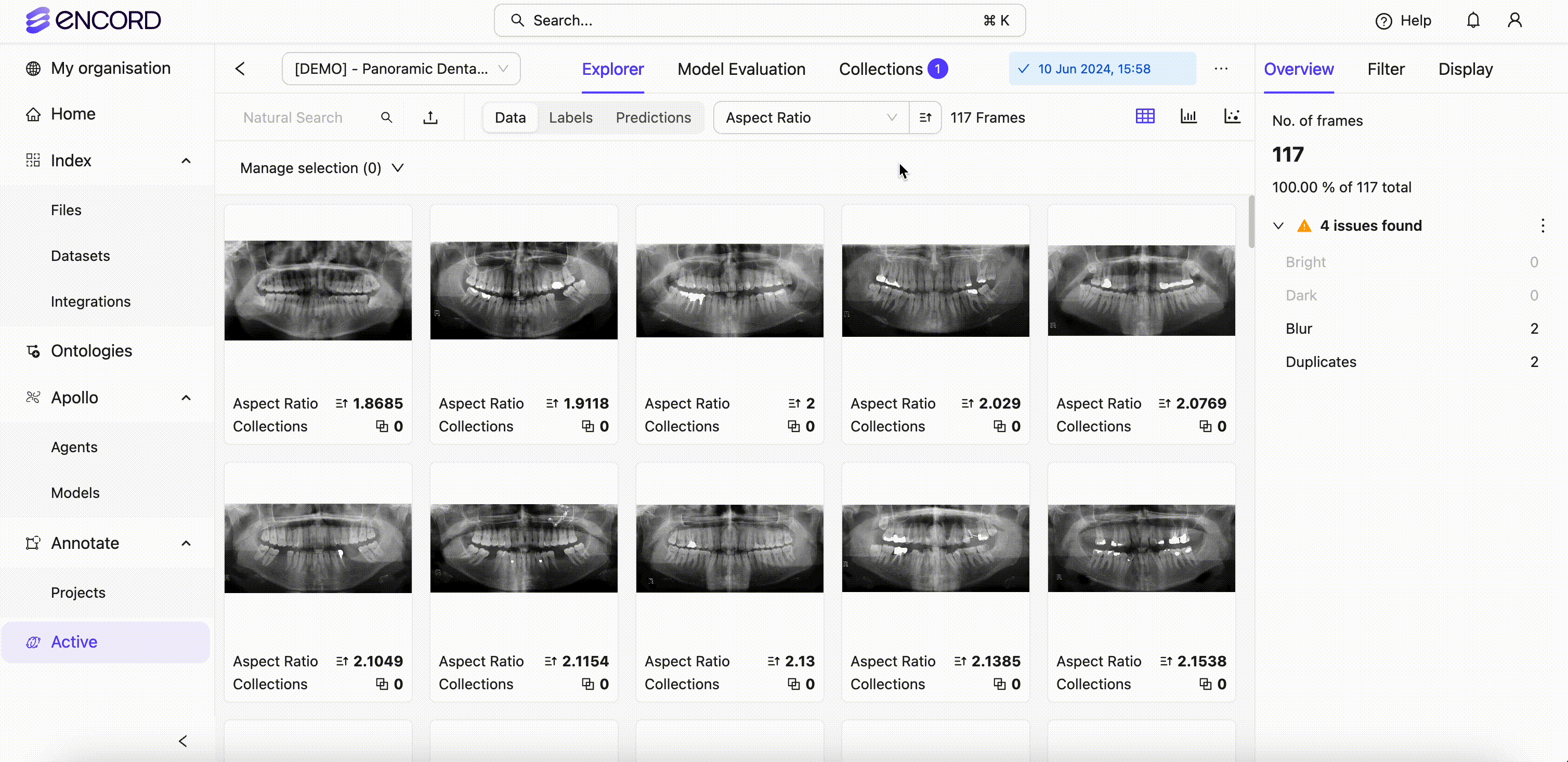Click the orange issues warning icon

pyautogui.click(x=1304, y=226)
